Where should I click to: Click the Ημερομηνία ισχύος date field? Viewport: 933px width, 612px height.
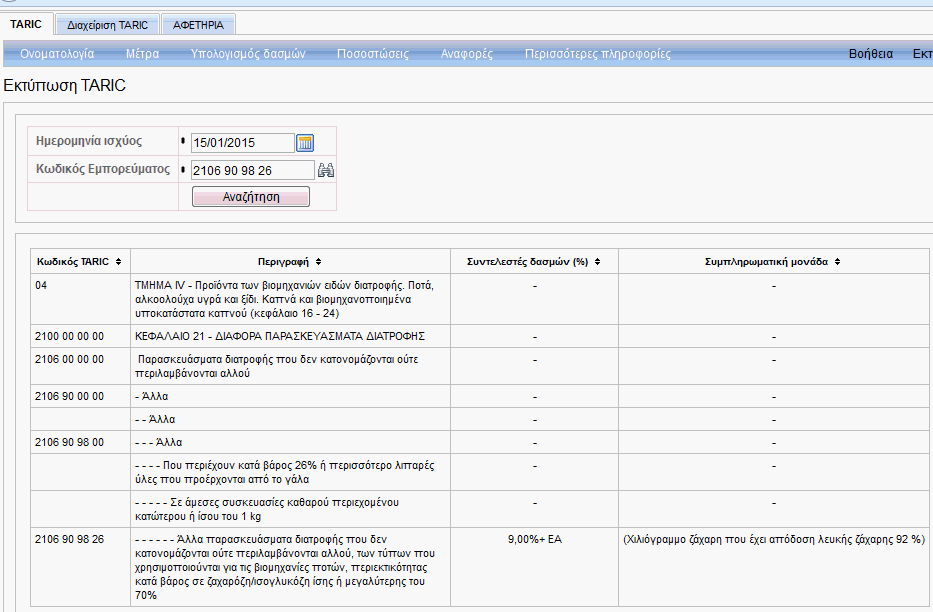[x=243, y=143]
